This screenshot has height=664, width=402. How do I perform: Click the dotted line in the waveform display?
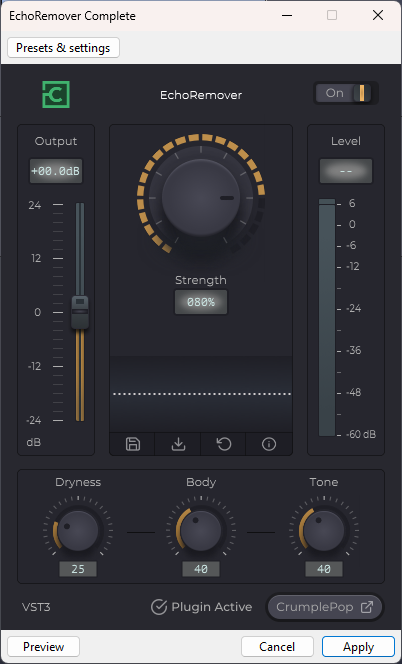point(202,394)
